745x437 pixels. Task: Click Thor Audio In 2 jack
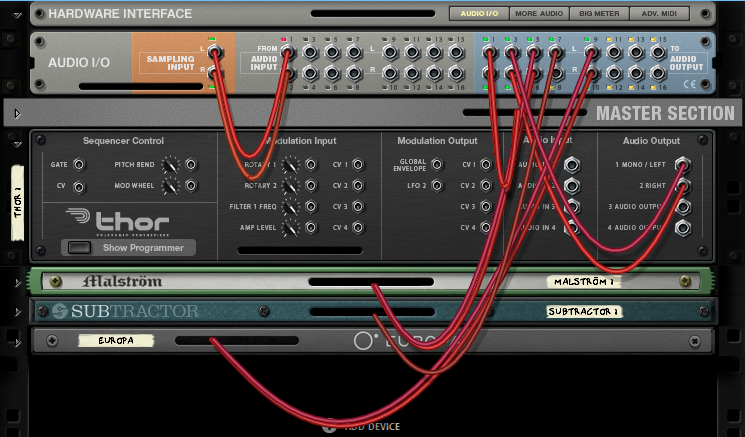click(x=572, y=186)
